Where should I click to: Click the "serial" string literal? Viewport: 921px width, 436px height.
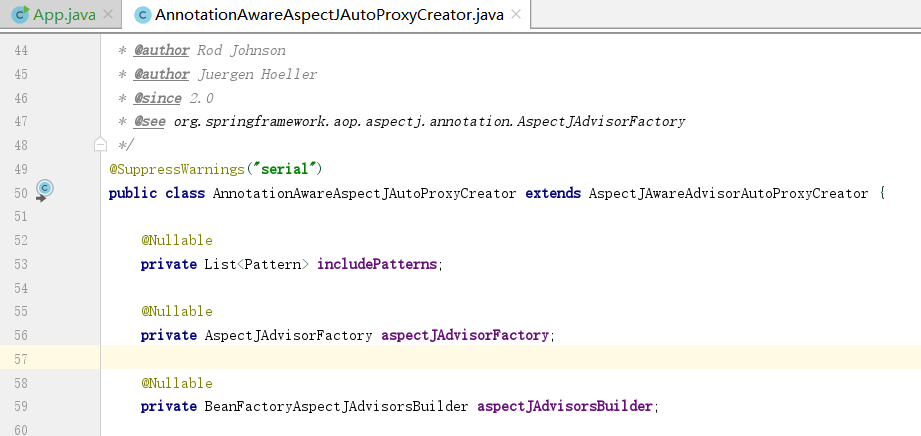[x=284, y=170]
